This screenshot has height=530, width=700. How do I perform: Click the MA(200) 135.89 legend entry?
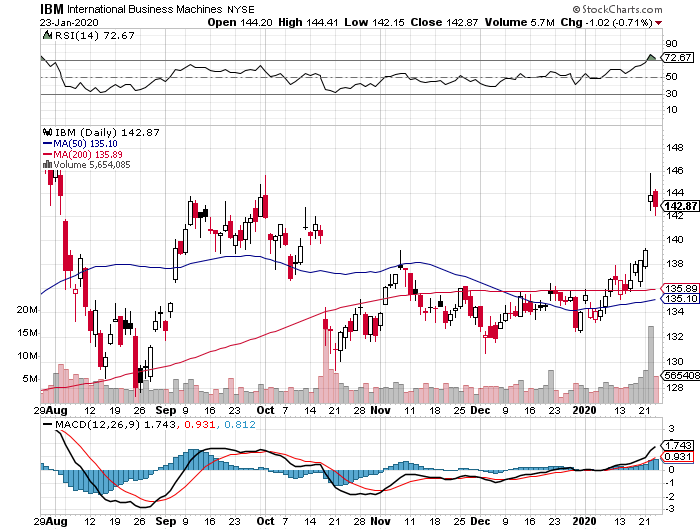pyautogui.click(x=83, y=154)
